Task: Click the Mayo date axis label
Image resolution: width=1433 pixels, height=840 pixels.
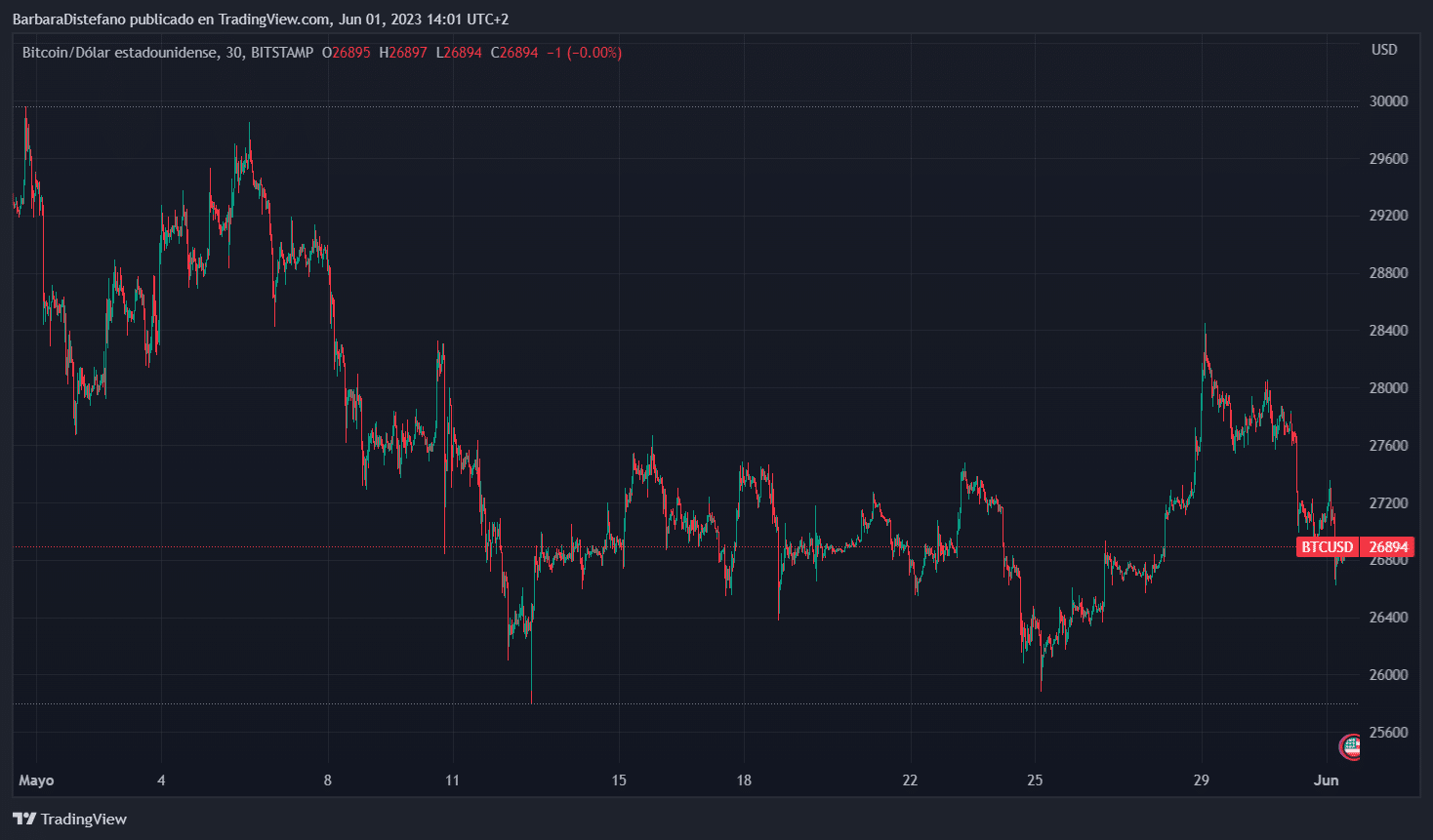Action: tap(36, 780)
